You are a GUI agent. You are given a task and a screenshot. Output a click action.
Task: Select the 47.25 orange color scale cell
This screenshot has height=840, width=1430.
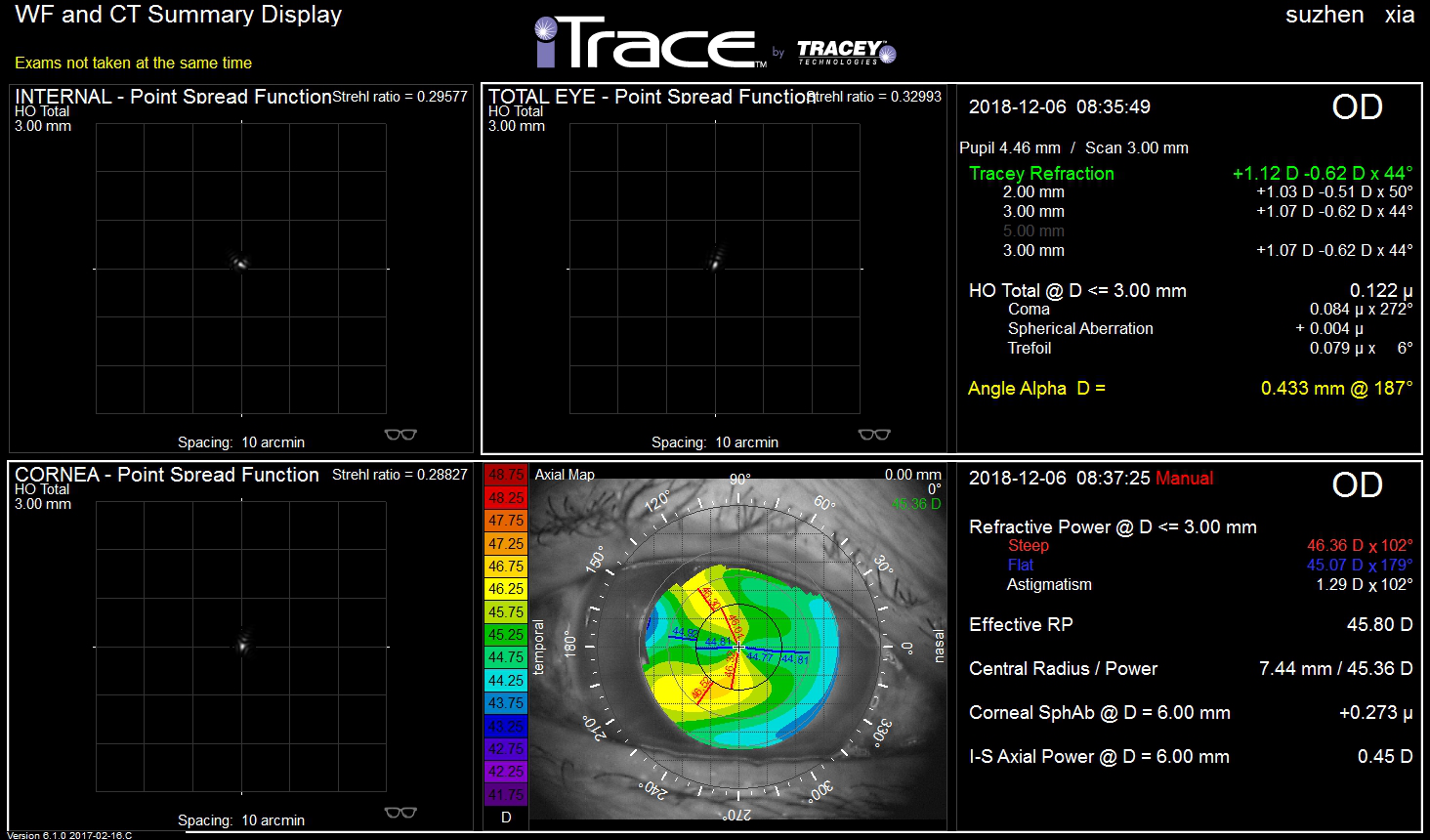pyautogui.click(x=506, y=543)
